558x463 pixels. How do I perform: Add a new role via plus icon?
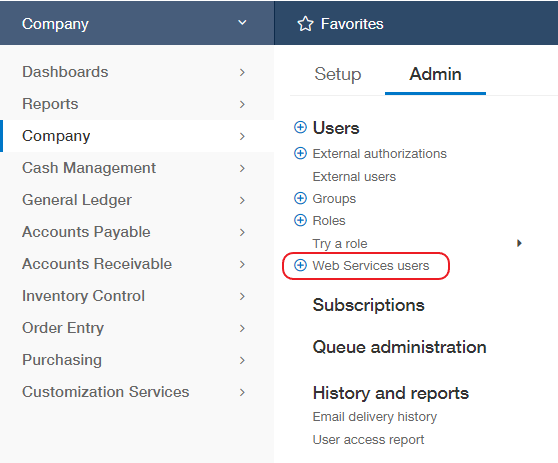tap(300, 220)
